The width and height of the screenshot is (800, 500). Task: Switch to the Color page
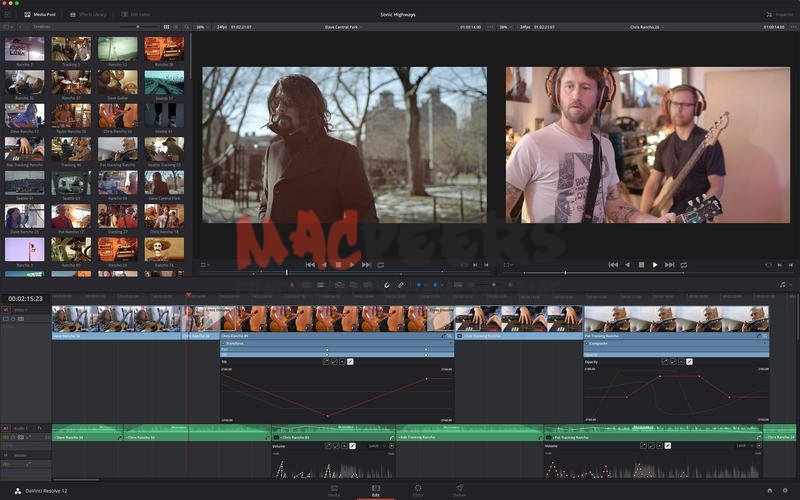[x=418, y=490]
